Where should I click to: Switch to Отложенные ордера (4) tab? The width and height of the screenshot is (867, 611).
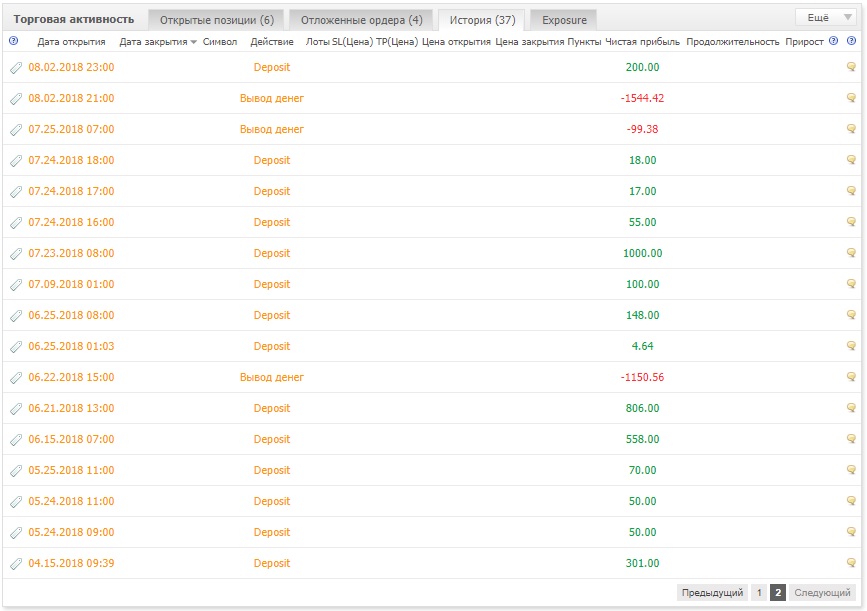(x=361, y=20)
